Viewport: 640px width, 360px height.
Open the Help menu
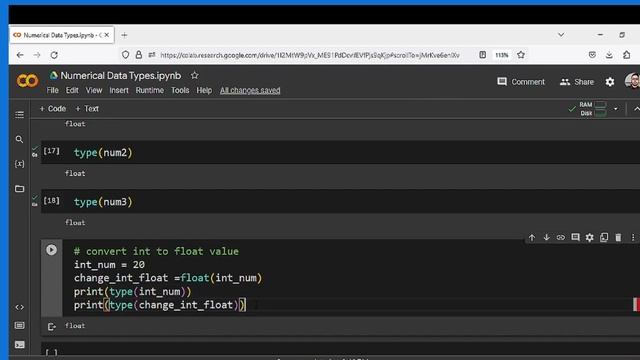204,90
